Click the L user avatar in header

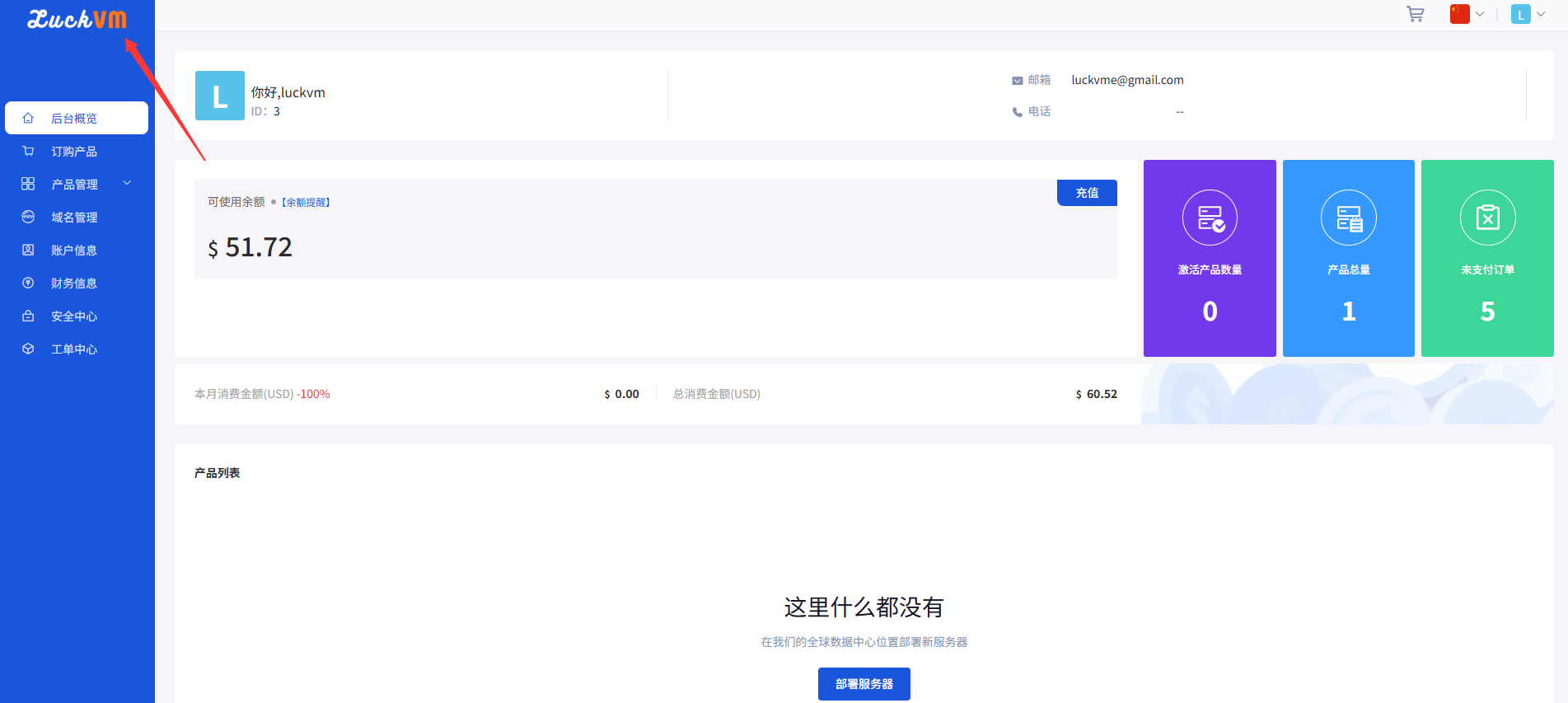pyautogui.click(x=1520, y=14)
